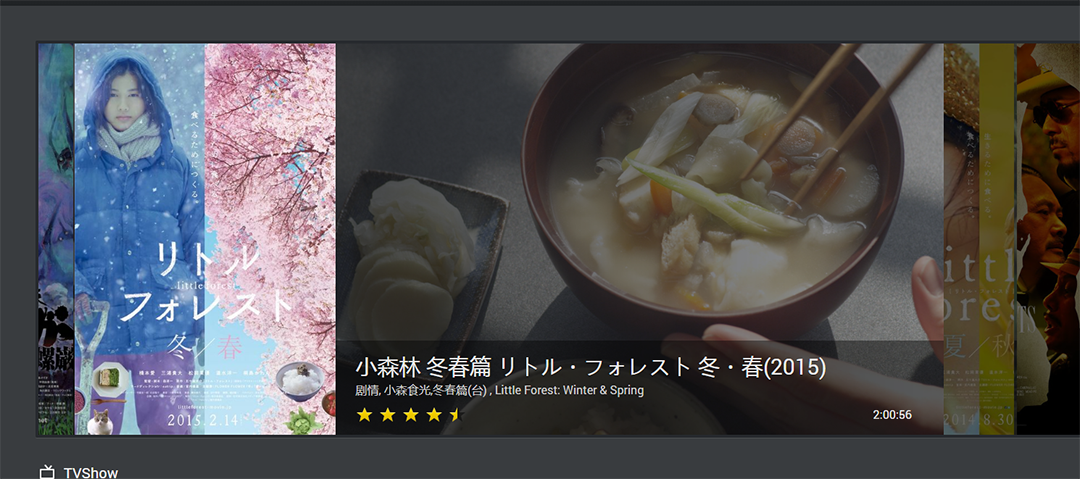Select the partially visible green poster at left edge

pos(55,239)
